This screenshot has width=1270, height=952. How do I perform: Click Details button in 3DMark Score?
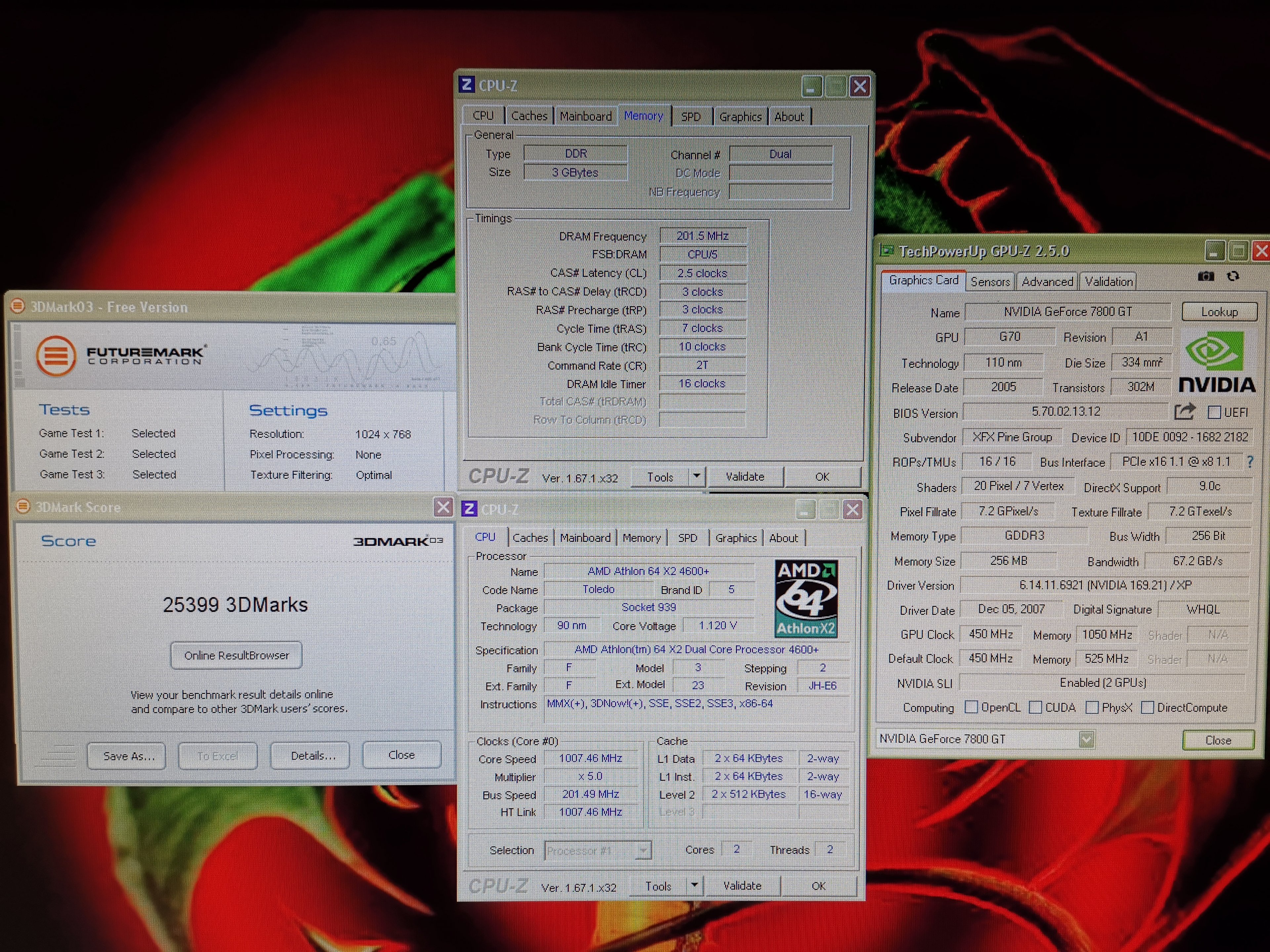click(x=311, y=756)
